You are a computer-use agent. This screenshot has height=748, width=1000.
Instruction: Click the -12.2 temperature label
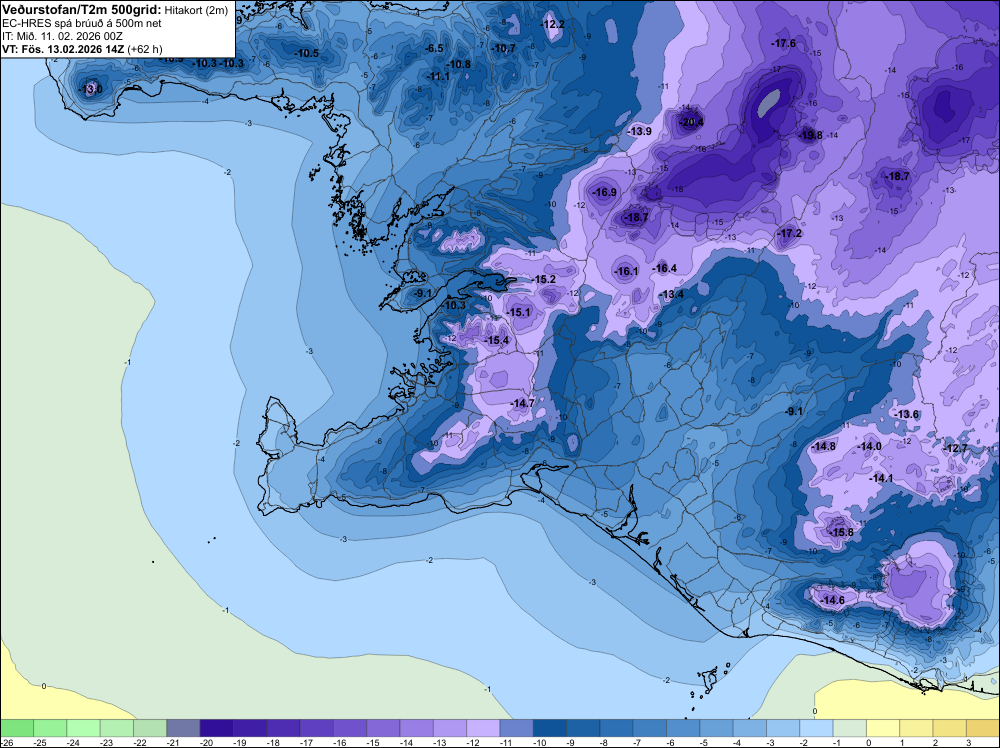pos(553,24)
